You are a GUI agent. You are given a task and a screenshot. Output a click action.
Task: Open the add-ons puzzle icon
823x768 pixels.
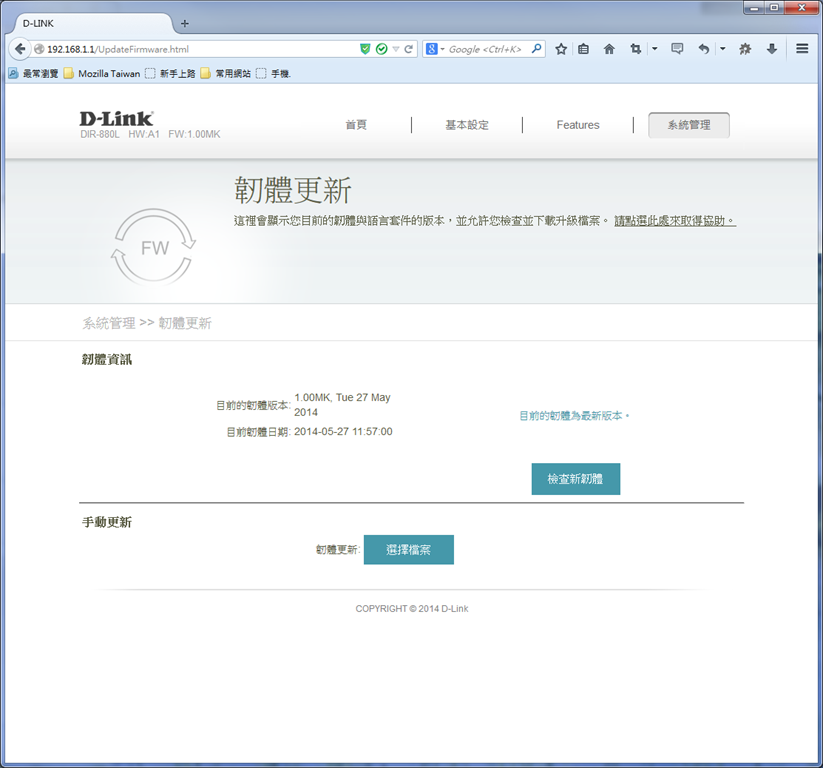745,49
